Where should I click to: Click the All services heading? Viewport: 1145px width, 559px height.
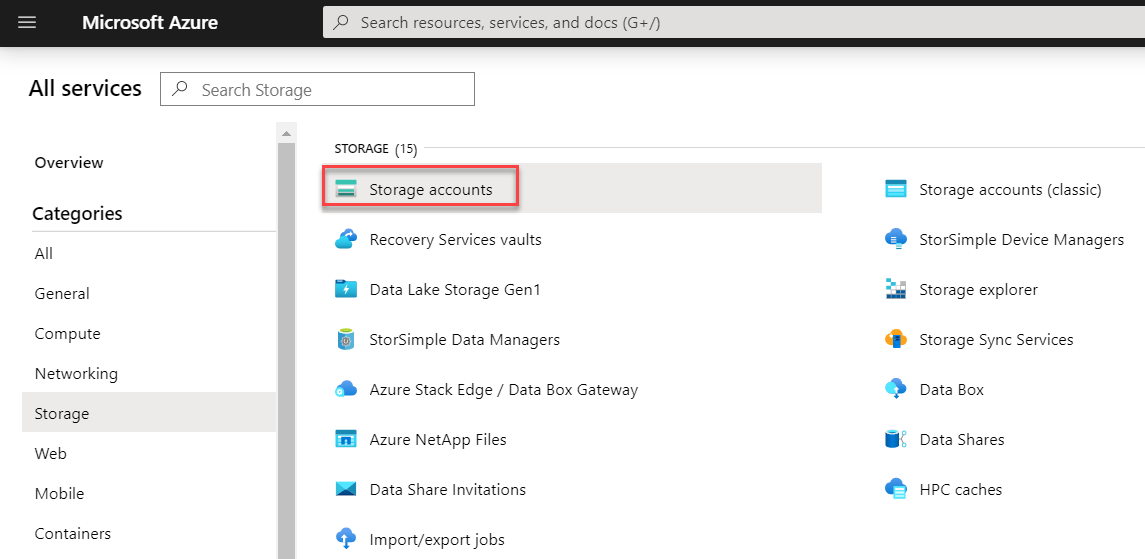point(85,88)
